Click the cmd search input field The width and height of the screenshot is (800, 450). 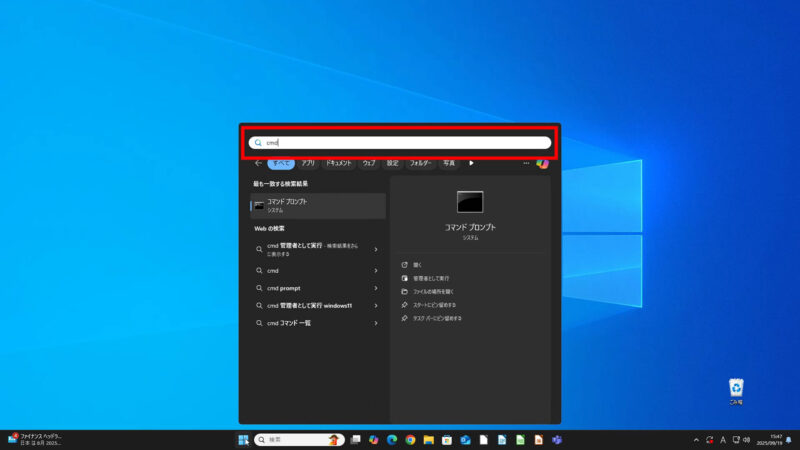click(400, 143)
